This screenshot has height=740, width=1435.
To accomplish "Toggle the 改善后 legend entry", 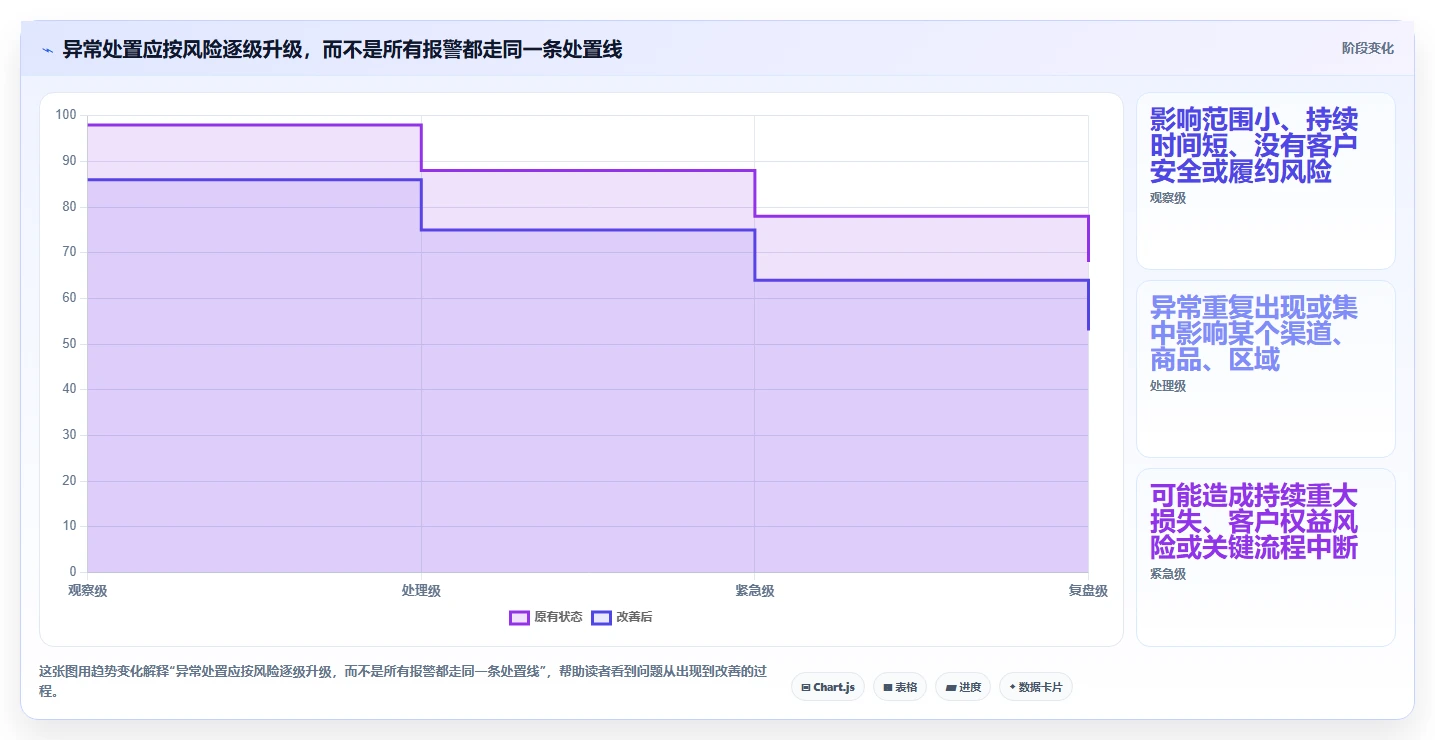I will click(x=622, y=617).
